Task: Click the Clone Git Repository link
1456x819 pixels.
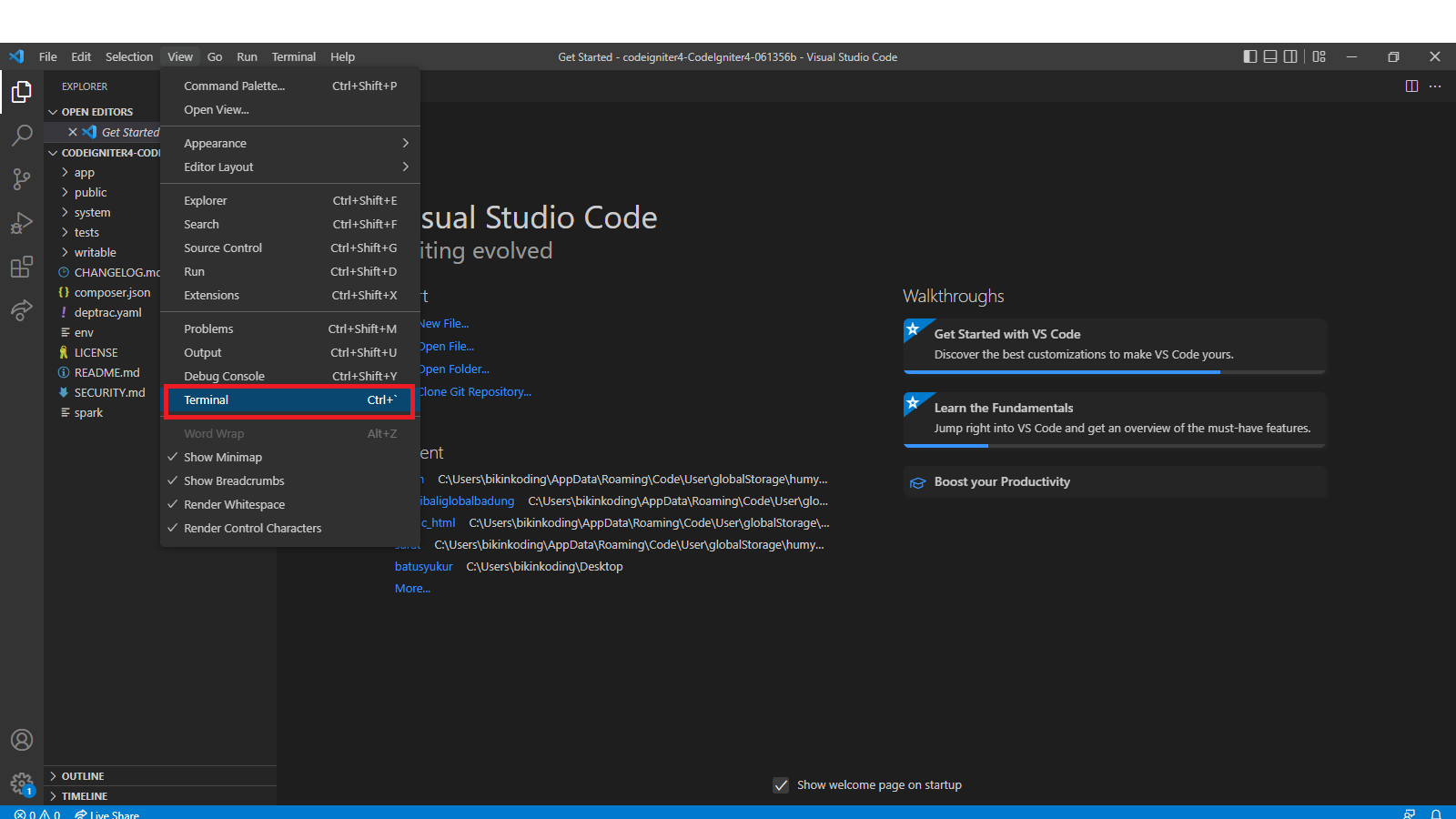Action: click(x=475, y=391)
